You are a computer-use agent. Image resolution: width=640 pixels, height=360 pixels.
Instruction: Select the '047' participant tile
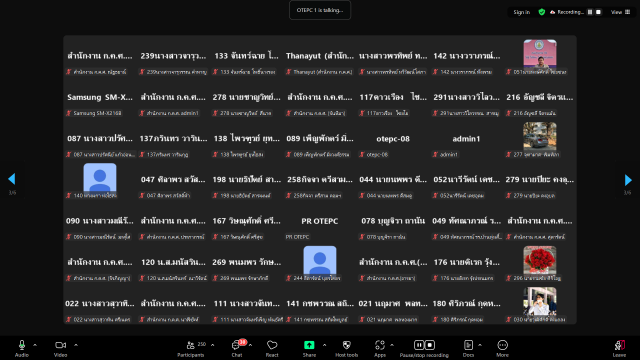tap(173, 181)
